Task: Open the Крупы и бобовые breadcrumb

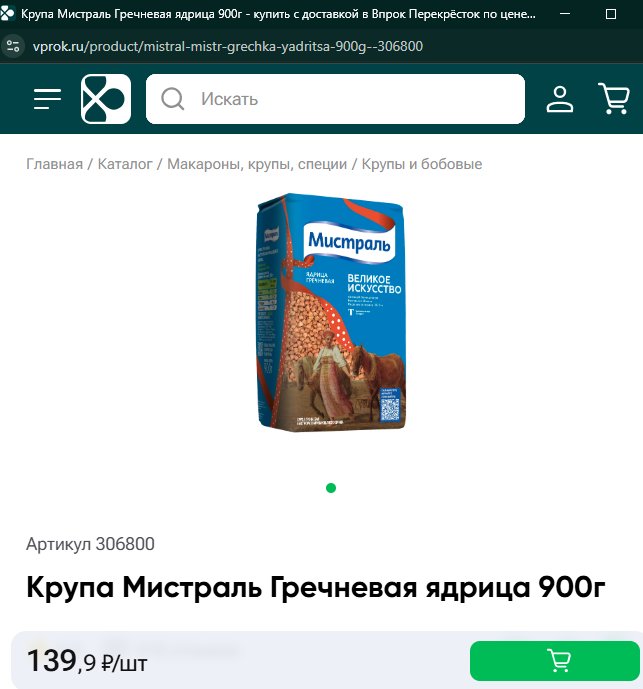Action: pos(422,164)
